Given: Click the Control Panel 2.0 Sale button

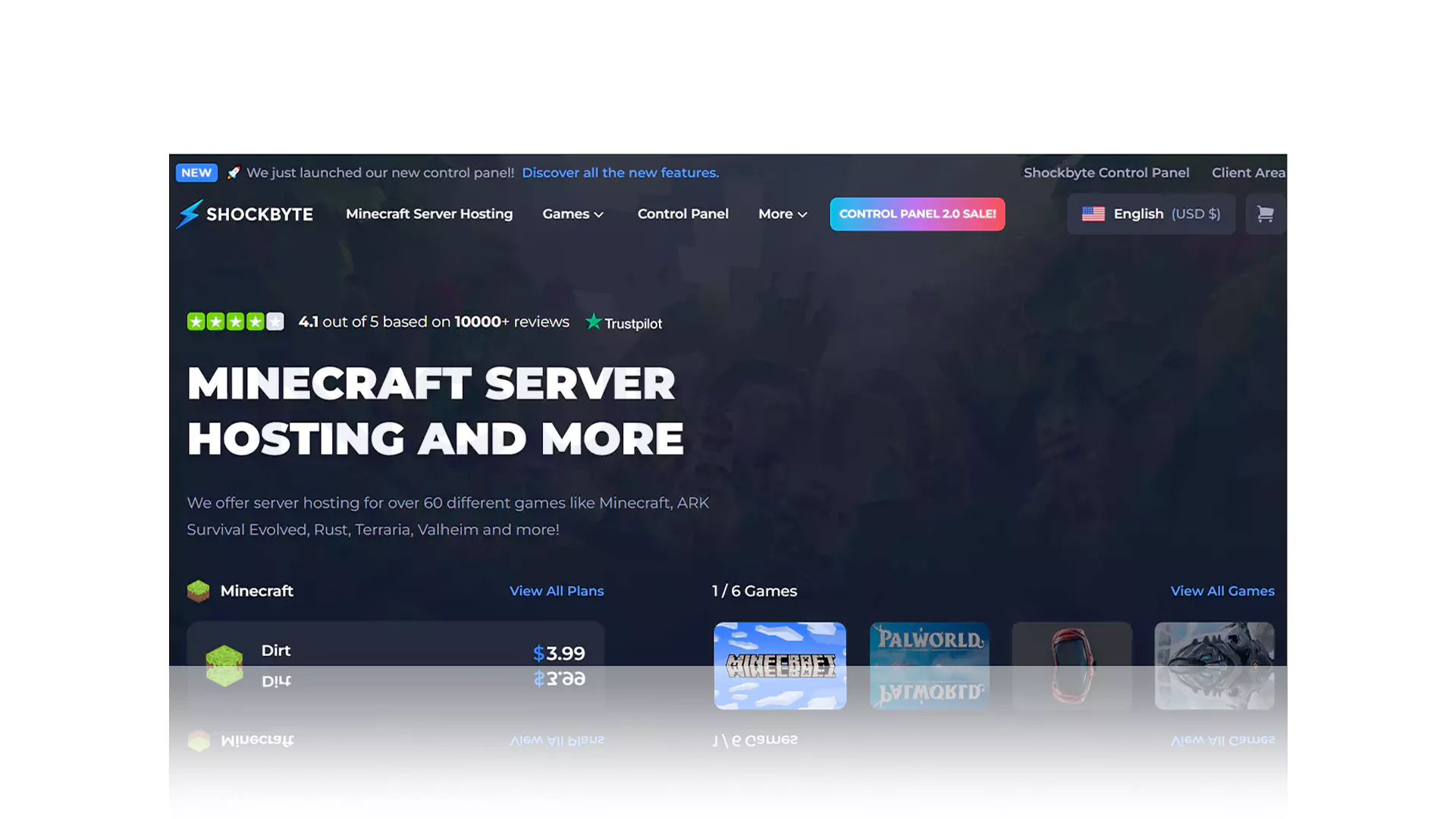Looking at the screenshot, I should pyautogui.click(x=918, y=214).
